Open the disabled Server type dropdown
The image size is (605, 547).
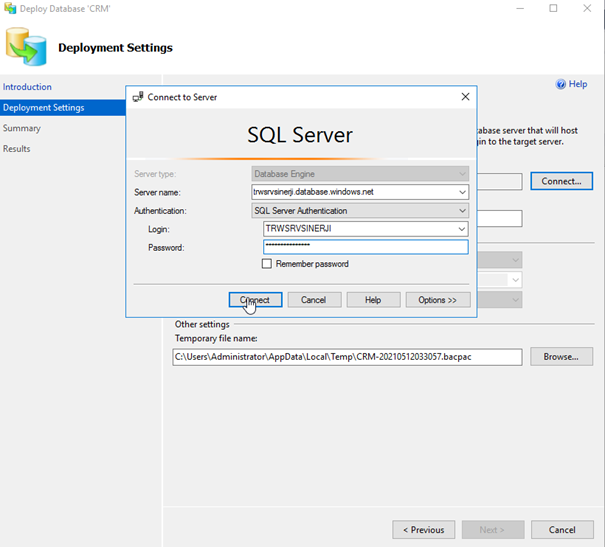coord(462,174)
